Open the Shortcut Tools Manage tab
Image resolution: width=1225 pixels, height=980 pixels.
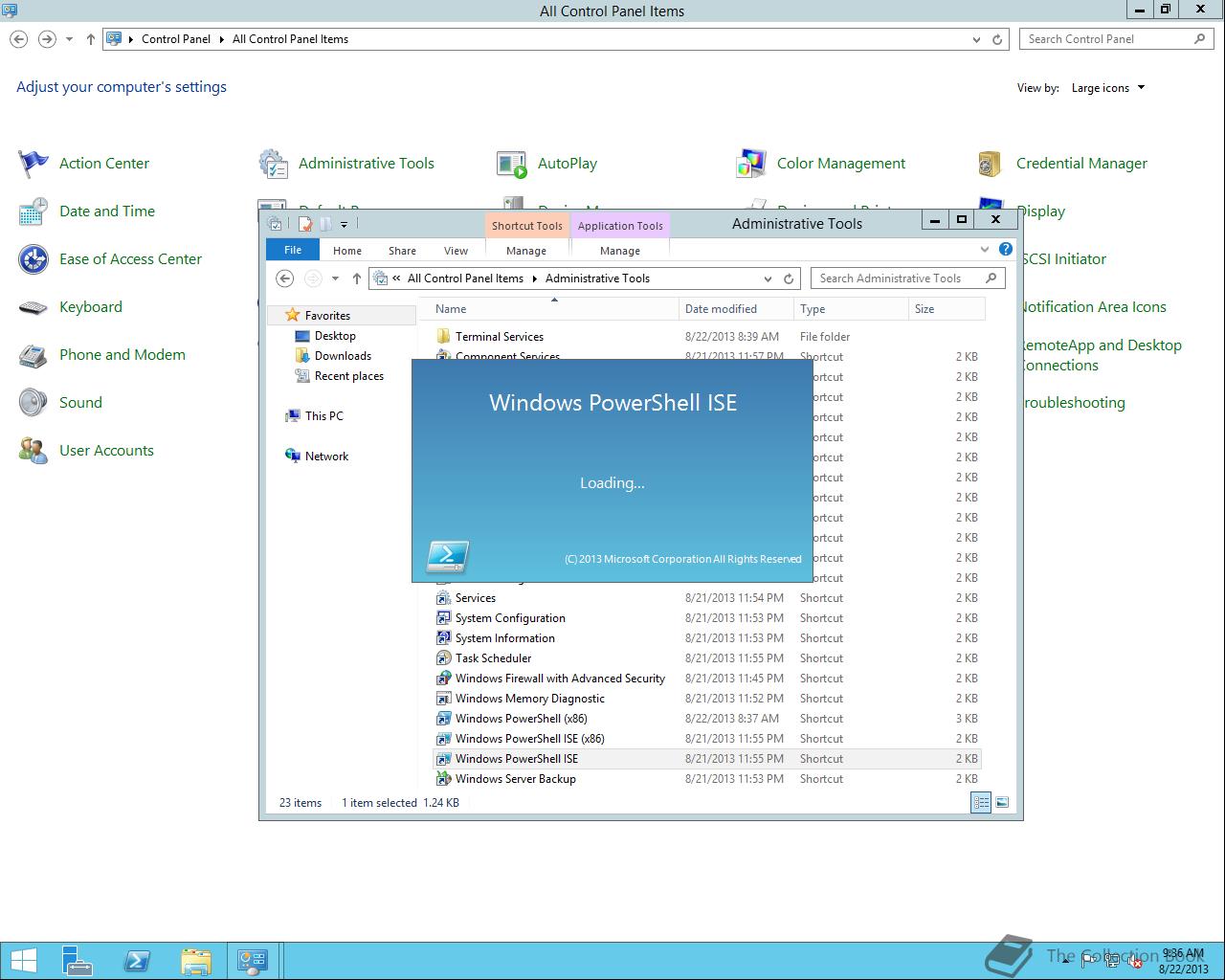point(526,250)
